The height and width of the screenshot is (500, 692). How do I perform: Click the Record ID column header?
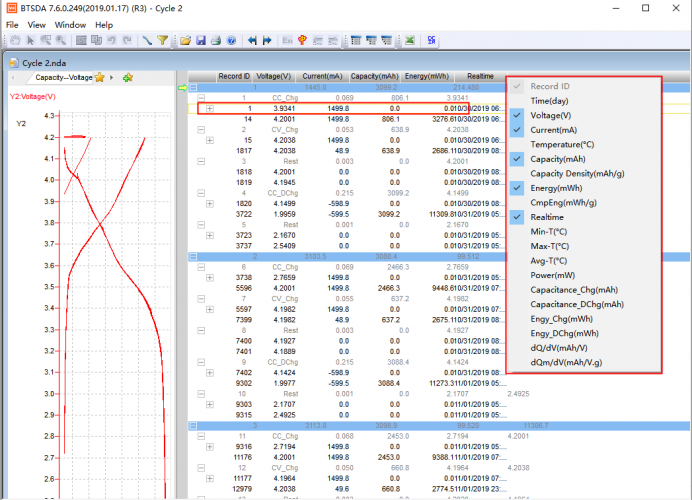[x=234, y=76]
